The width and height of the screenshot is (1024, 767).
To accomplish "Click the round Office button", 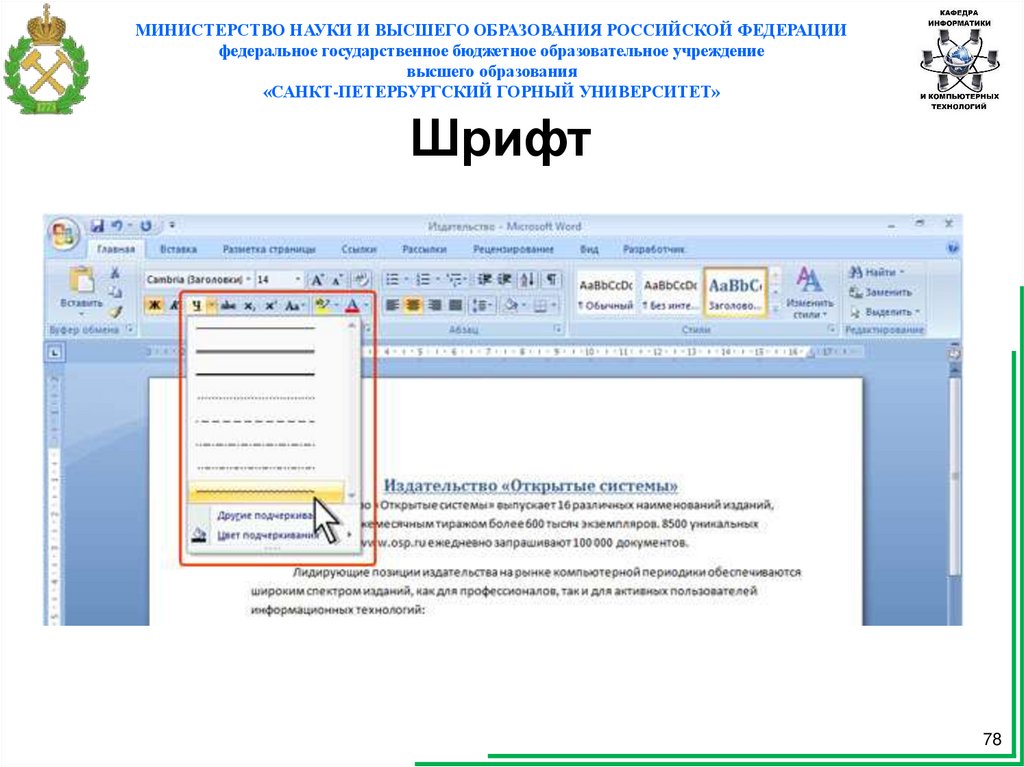I will [x=64, y=233].
